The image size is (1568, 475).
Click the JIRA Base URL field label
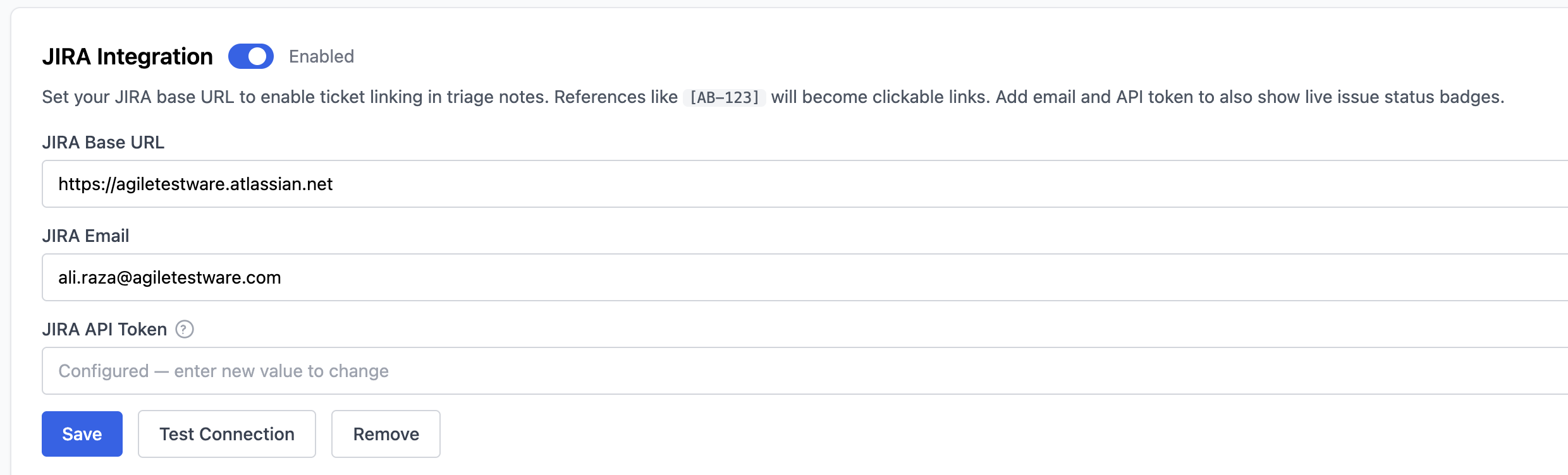[x=103, y=142]
